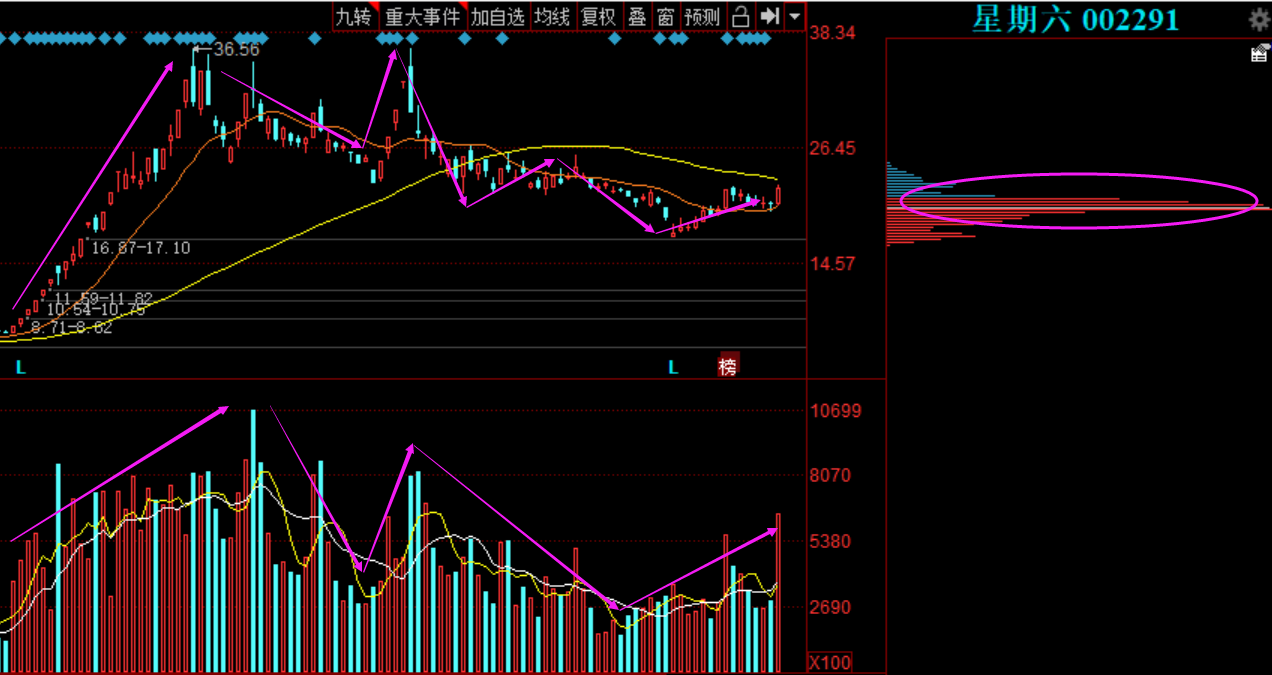Image resolution: width=1272 pixels, height=675 pixels.
Task: Open 重大事件 major events
Action: coord(423,16)
